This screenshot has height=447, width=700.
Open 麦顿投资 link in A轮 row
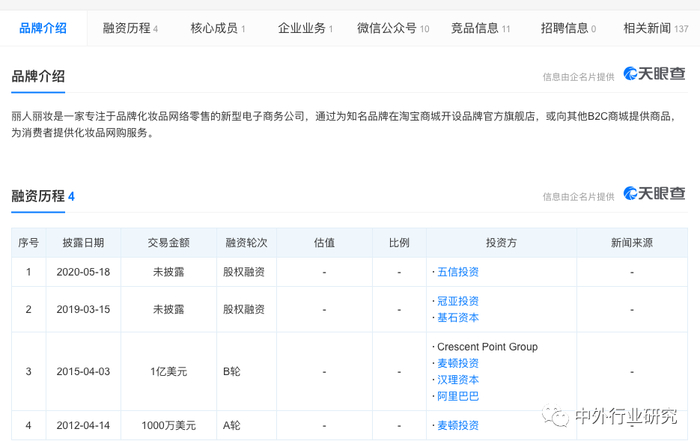pyautogui.click(x=458, y=425)
